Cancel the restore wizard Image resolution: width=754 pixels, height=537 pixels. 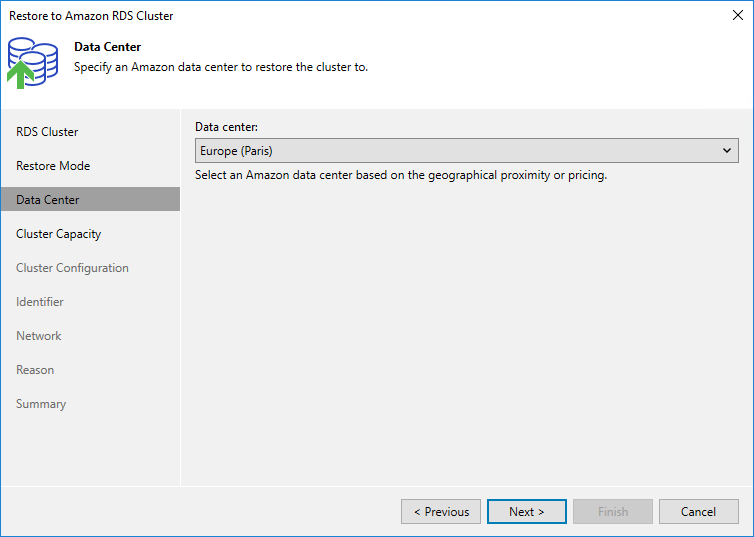[698, 512]
